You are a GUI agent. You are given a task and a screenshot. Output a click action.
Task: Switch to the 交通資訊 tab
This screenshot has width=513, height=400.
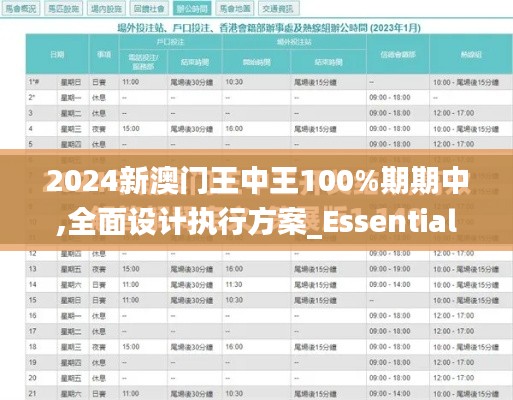(278, 9)
